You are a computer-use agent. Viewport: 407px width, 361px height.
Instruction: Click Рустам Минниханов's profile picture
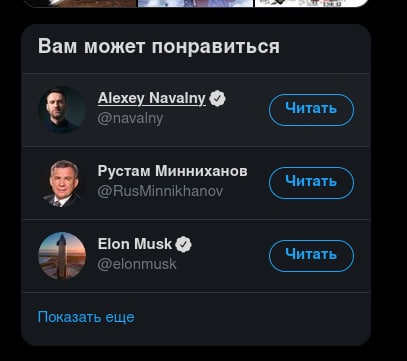[x=62, y=183]
